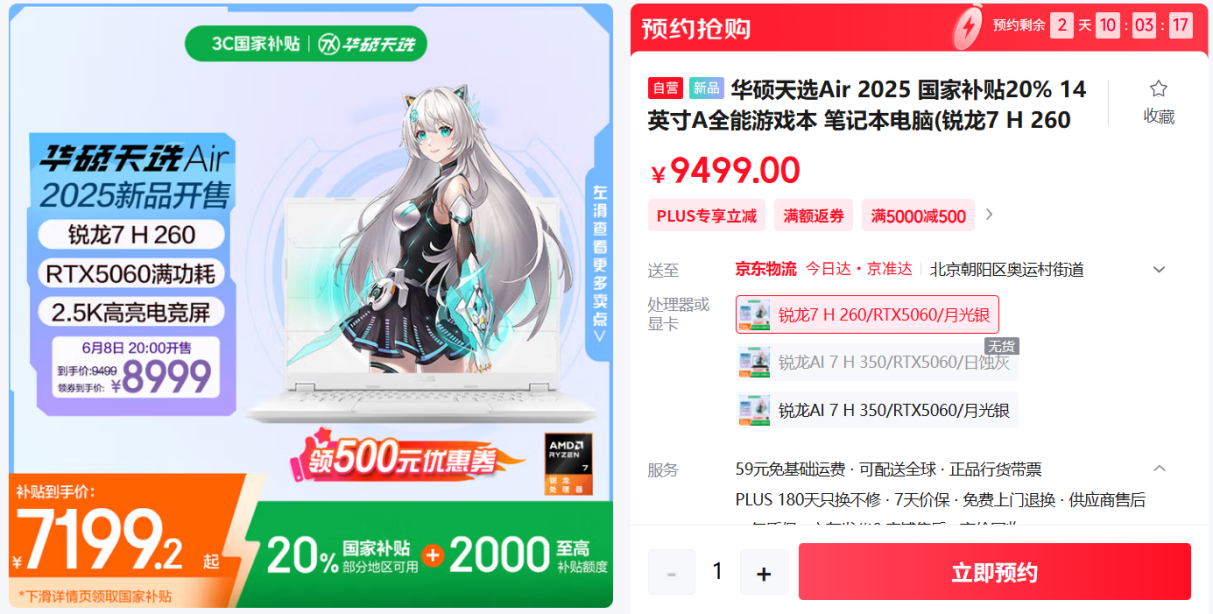Viewport: 1213px width, 614px height.
Task: Select 锐龙7 H 260/RTX5060/月光银 option
Action: [867, 315]
